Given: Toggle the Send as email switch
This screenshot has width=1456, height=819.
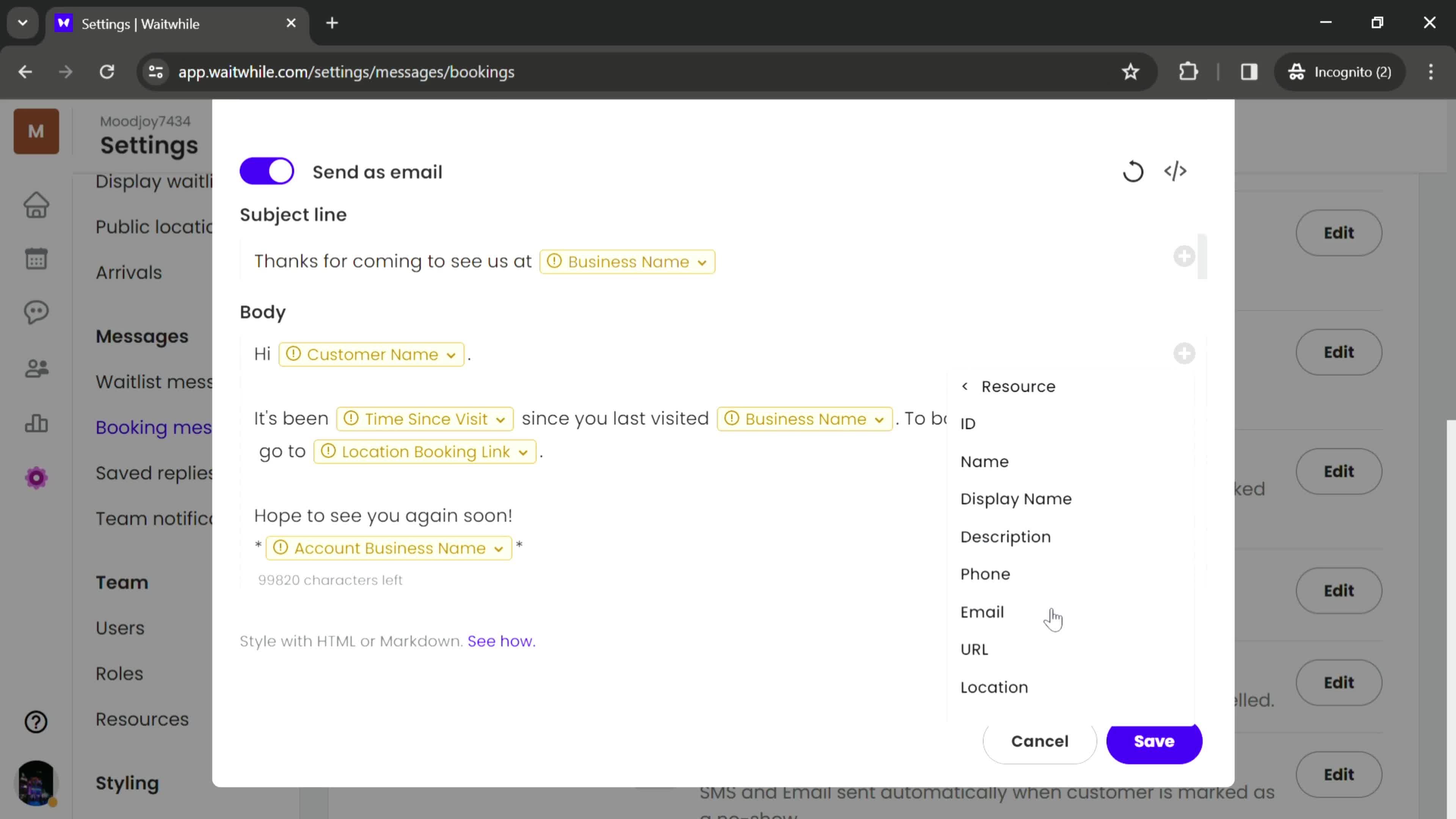Looking at the screenshot, I should (x=266, y=171).
